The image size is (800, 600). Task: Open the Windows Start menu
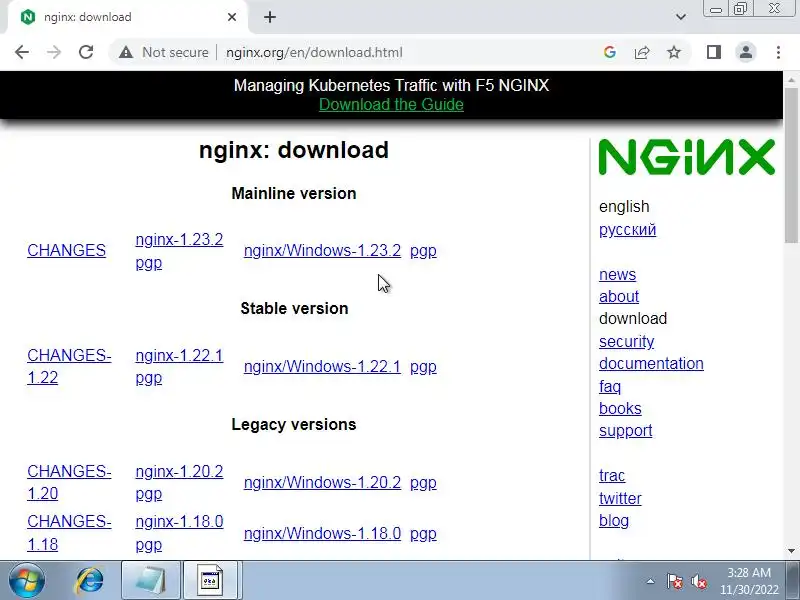27,581
